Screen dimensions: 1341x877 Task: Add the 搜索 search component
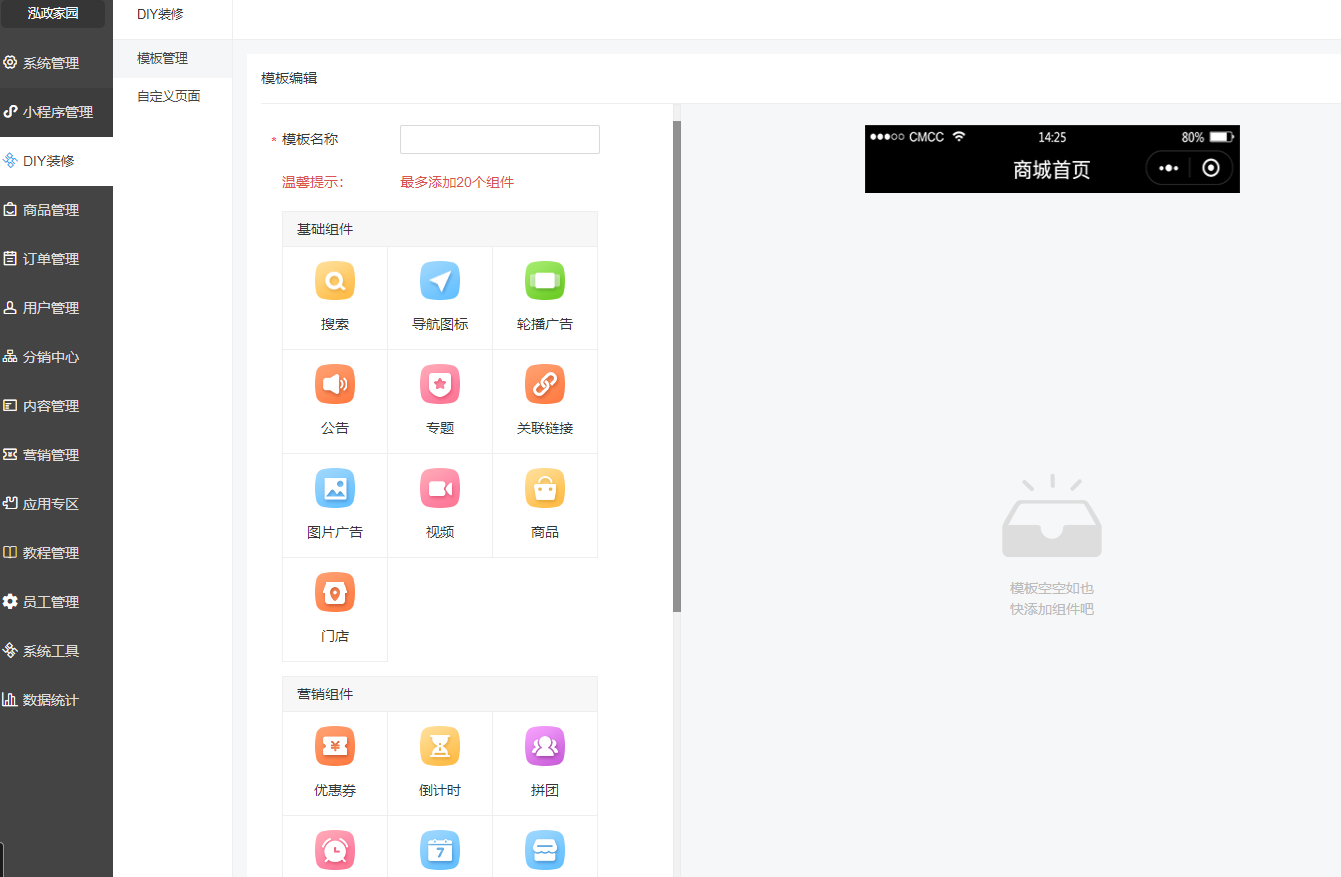click(x=335, y=297)
